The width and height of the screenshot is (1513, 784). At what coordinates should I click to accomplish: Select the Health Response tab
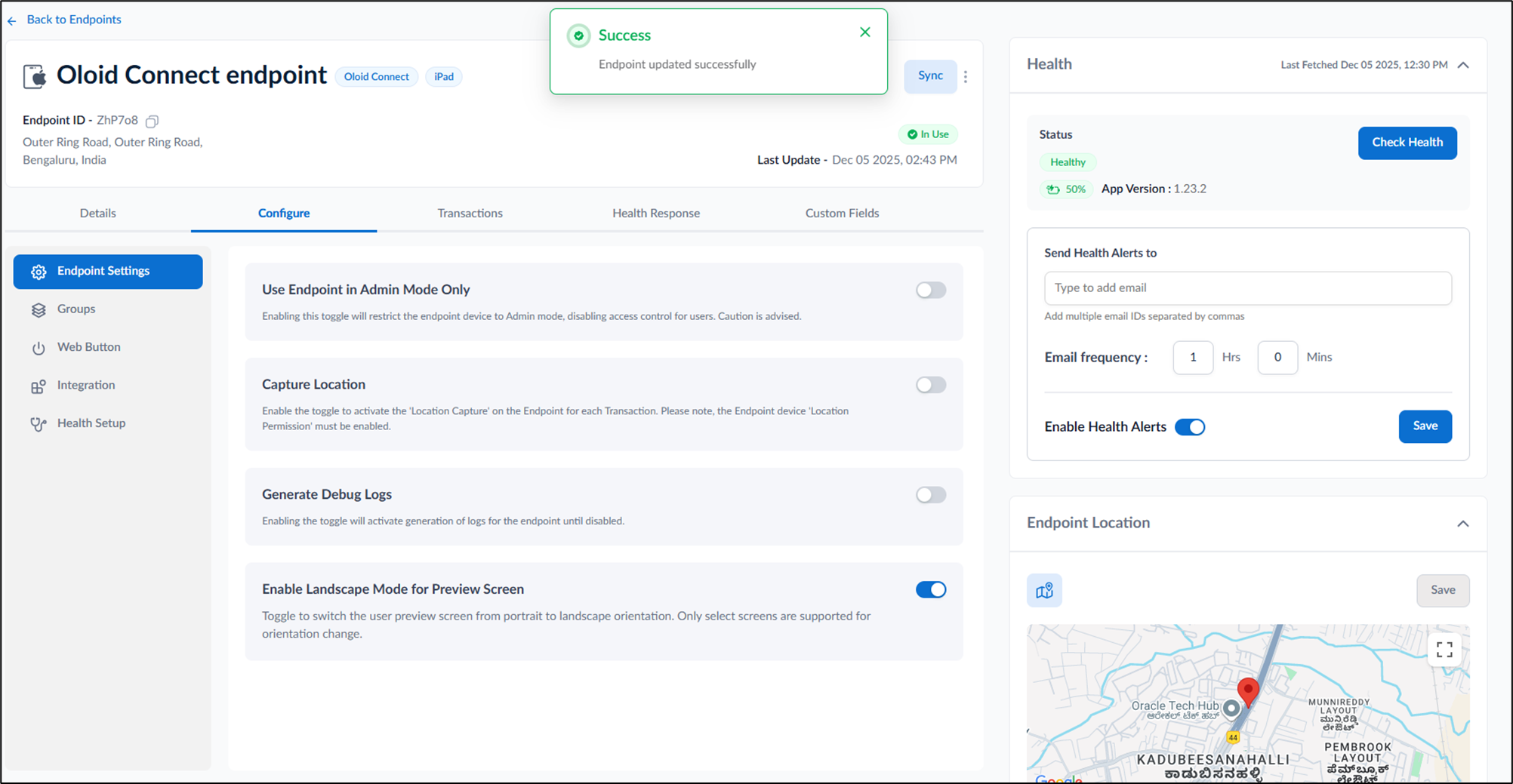[656, 213]
